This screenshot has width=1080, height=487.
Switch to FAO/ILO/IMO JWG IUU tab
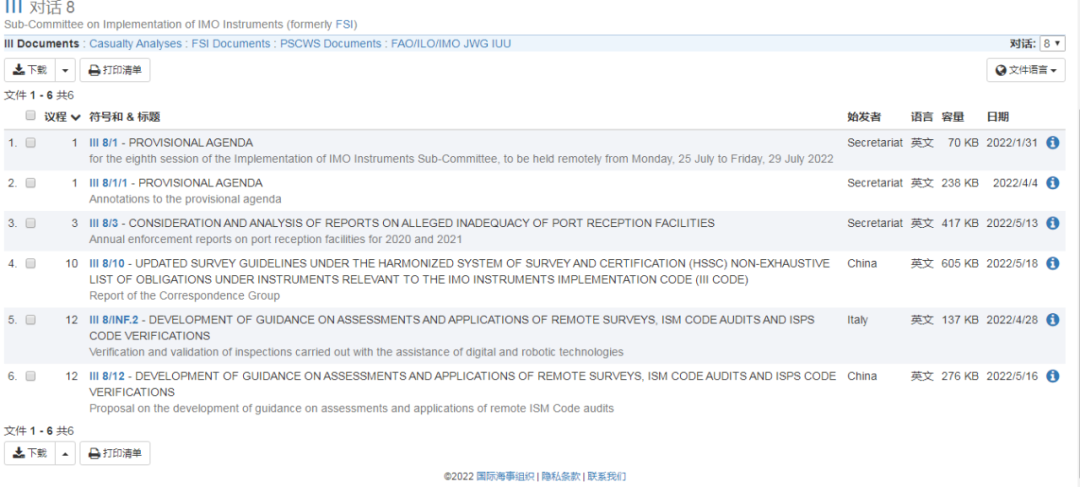pyautogui.click(x=451, y=43)
